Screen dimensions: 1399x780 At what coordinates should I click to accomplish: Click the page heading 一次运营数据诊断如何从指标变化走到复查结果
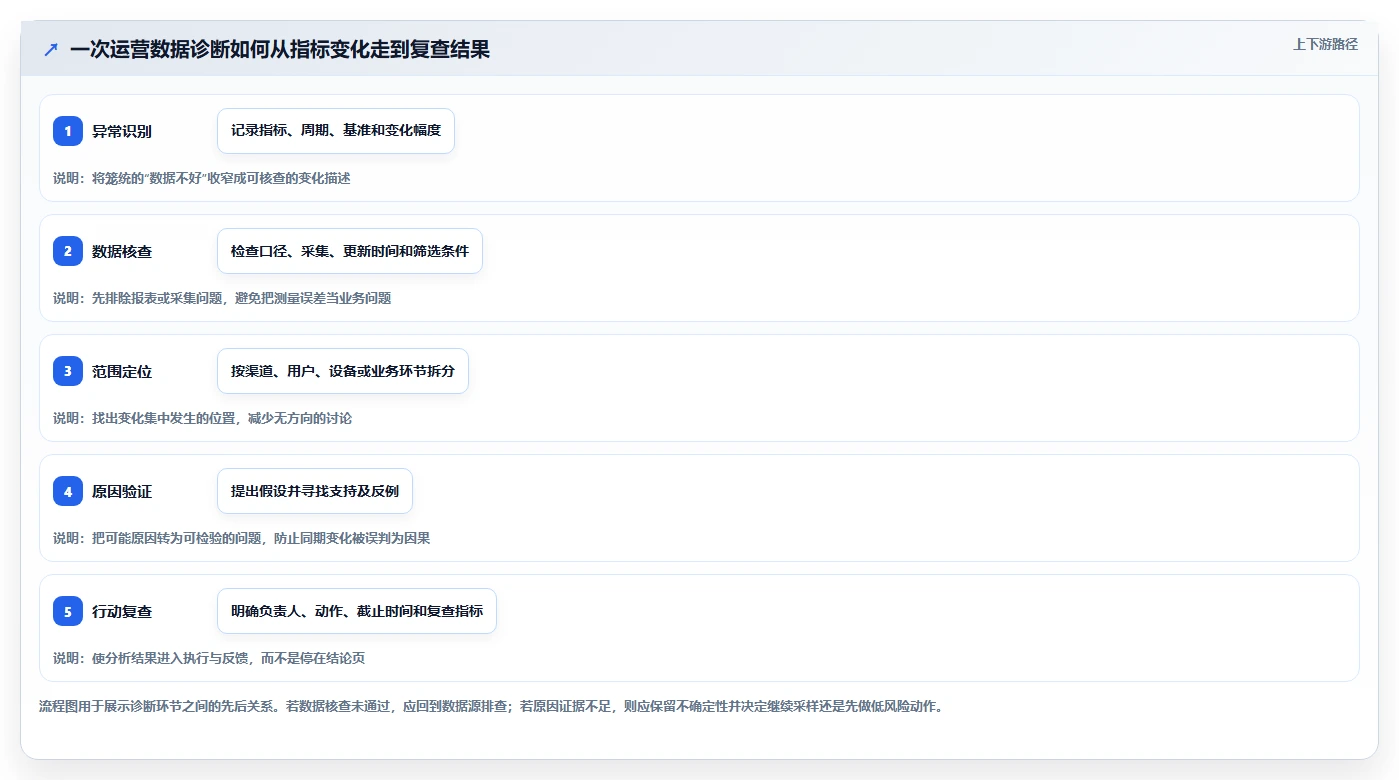tap(280, 49)
